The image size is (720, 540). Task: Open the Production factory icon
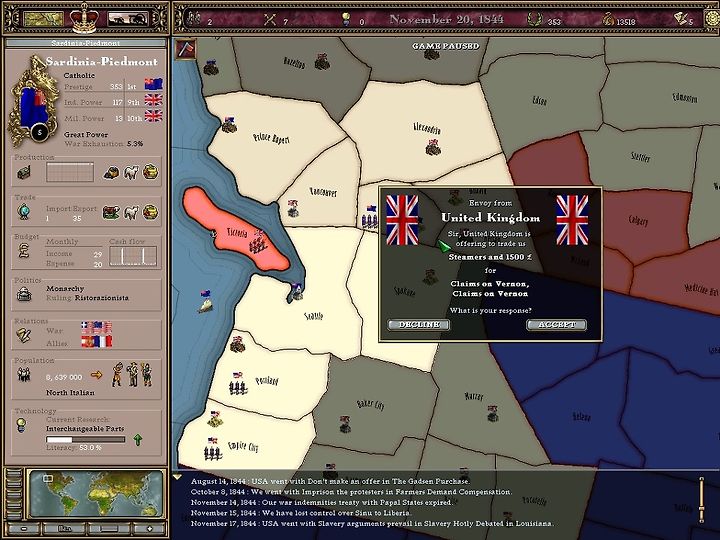[23, 173]
